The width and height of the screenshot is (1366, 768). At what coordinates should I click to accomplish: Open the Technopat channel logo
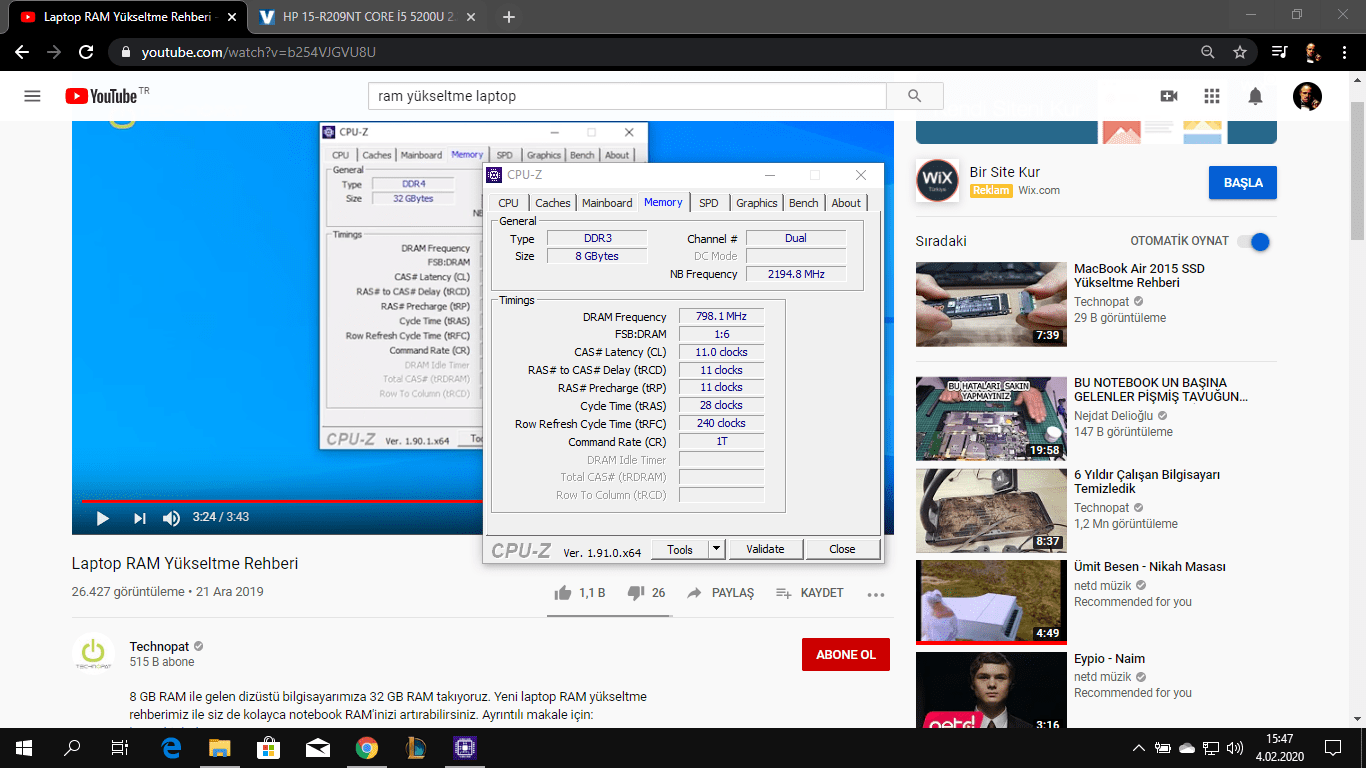click(x=93, y=653)
